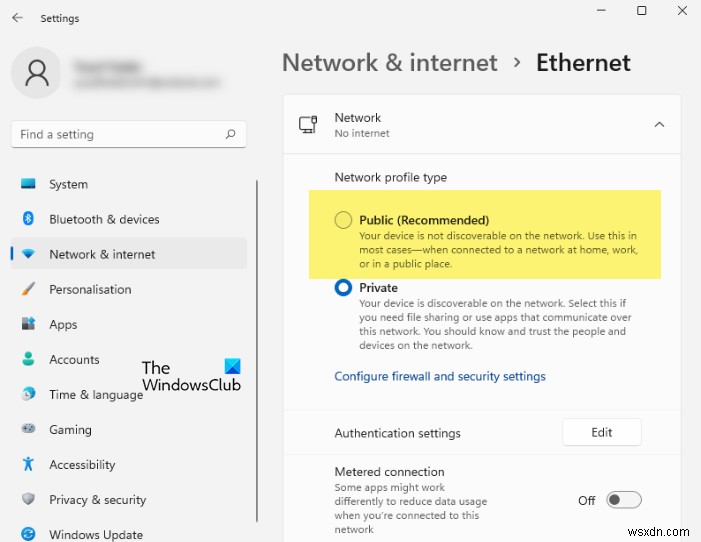
Task: Click the Windows Update sync icon
Action: pos(28,534)
